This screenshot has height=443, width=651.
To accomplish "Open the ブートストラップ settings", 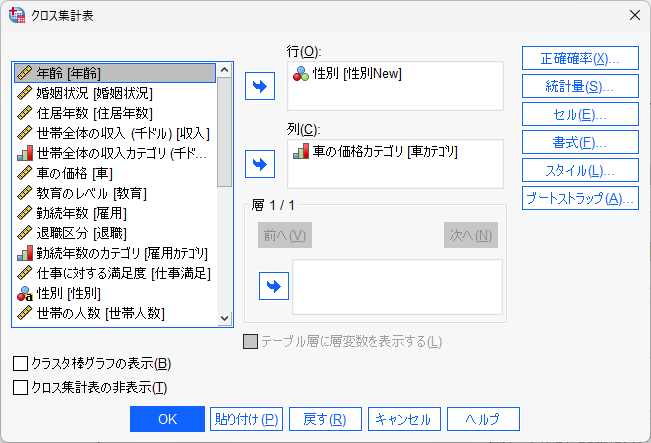I will [x=580, y=198].
